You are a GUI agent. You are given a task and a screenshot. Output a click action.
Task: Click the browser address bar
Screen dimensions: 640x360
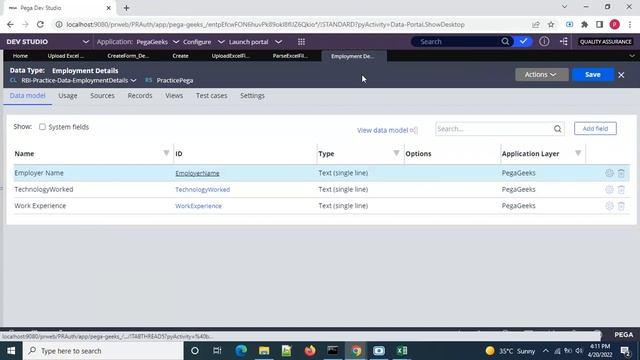(265, 24)
